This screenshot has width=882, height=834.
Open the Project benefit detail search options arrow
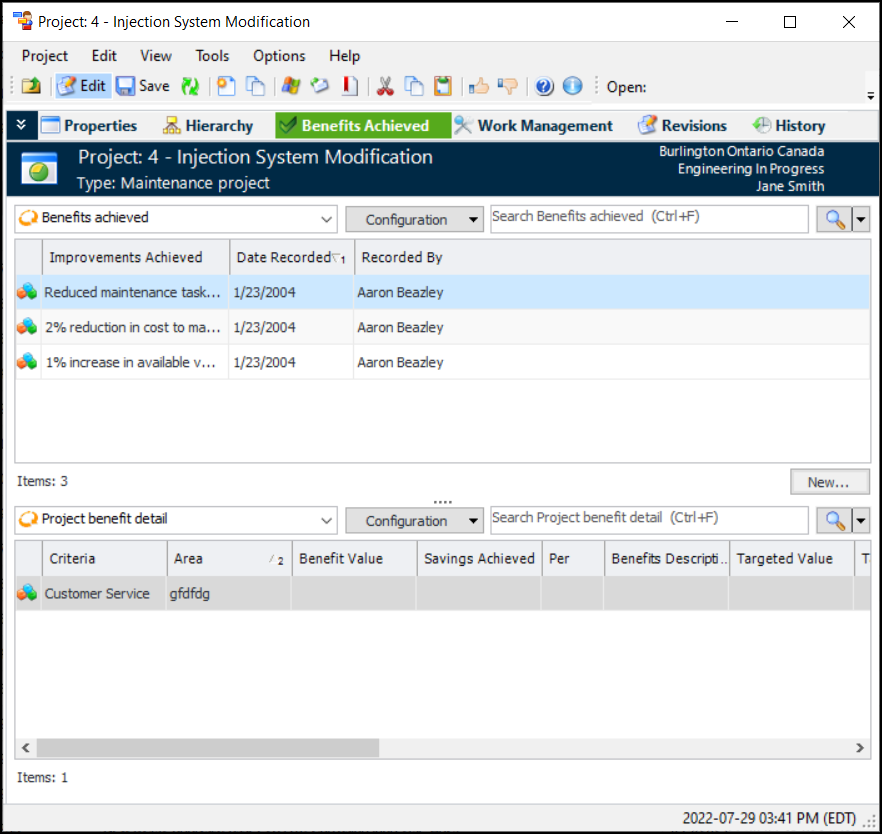coord(860,521)
